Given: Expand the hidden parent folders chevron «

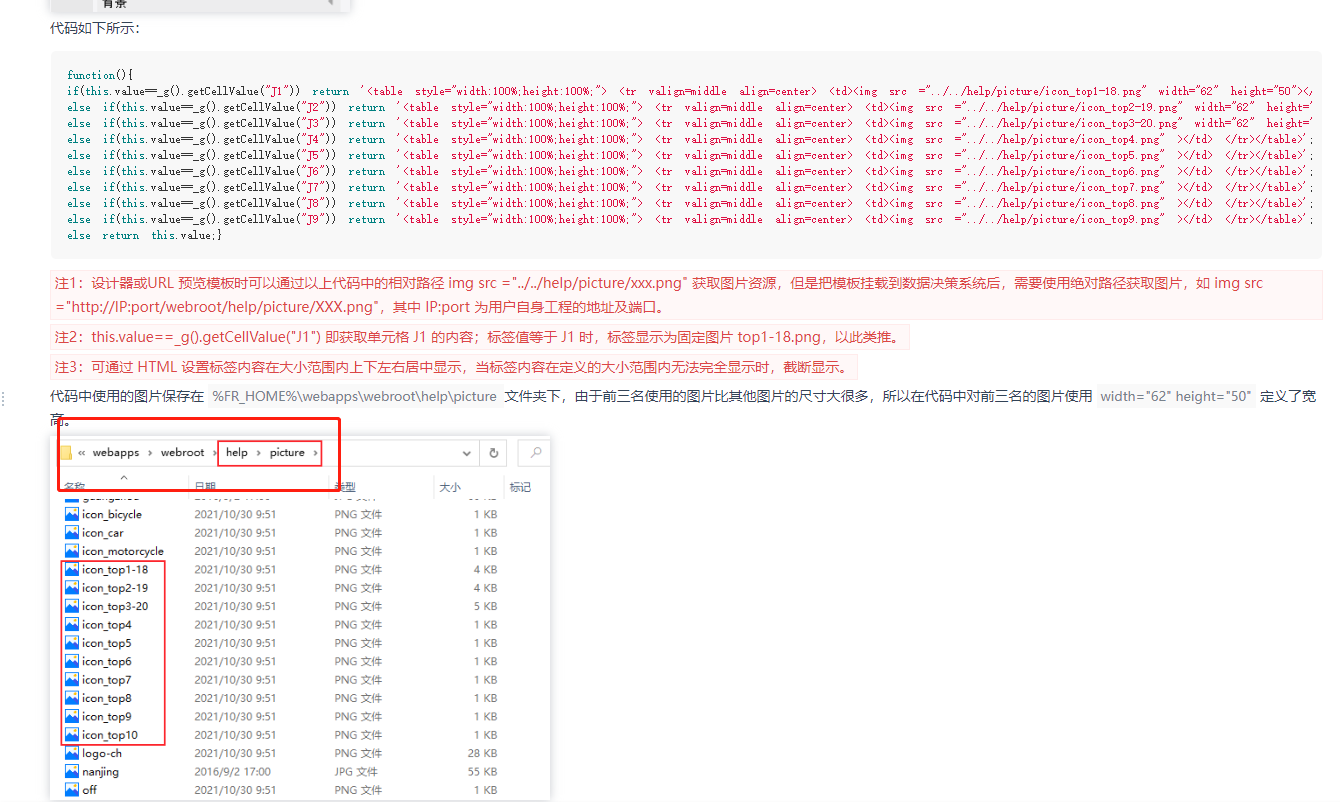Looking at the screenshot, I should pos(81,453).
